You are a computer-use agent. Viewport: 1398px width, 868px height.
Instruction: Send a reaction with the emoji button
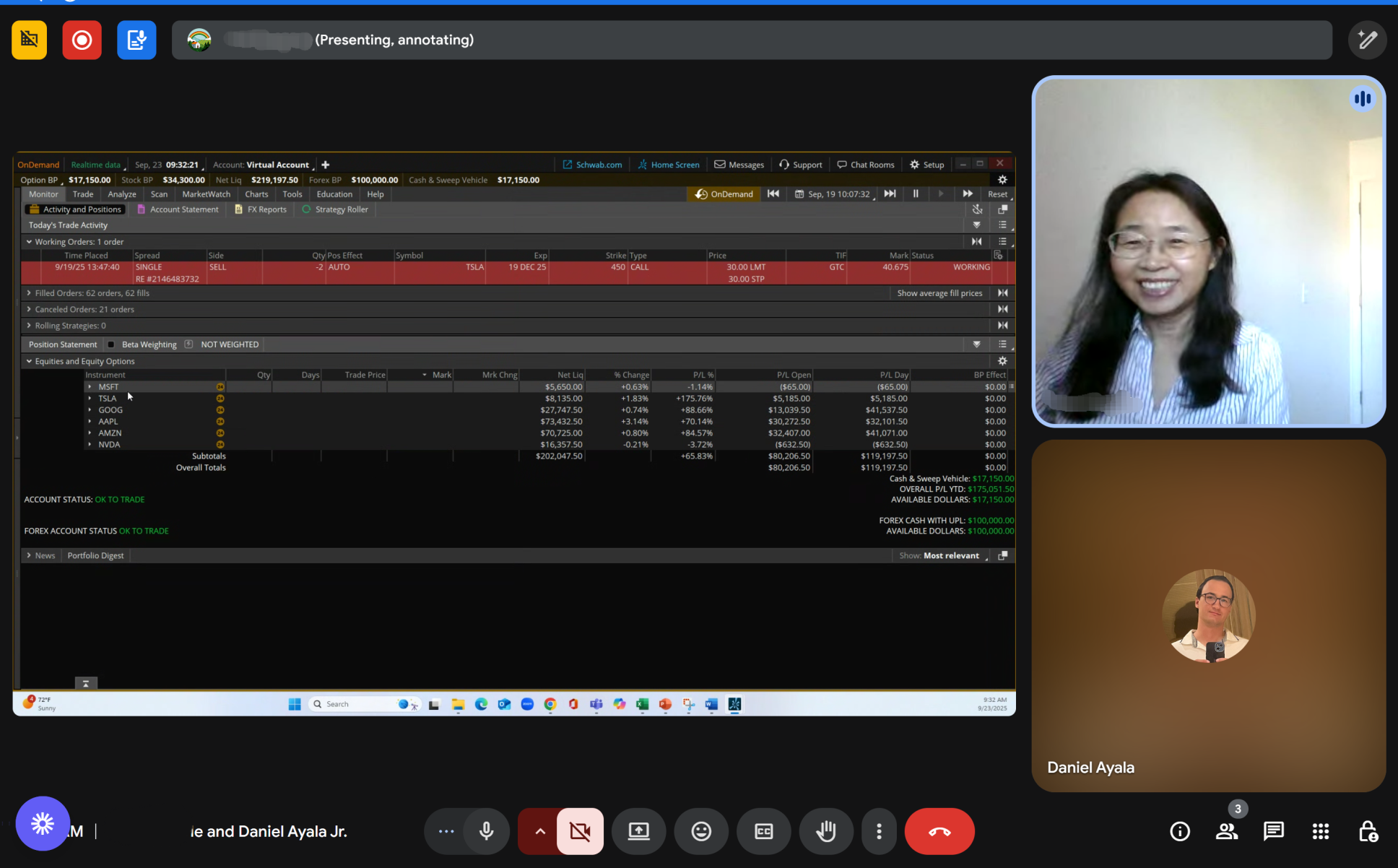701,831
